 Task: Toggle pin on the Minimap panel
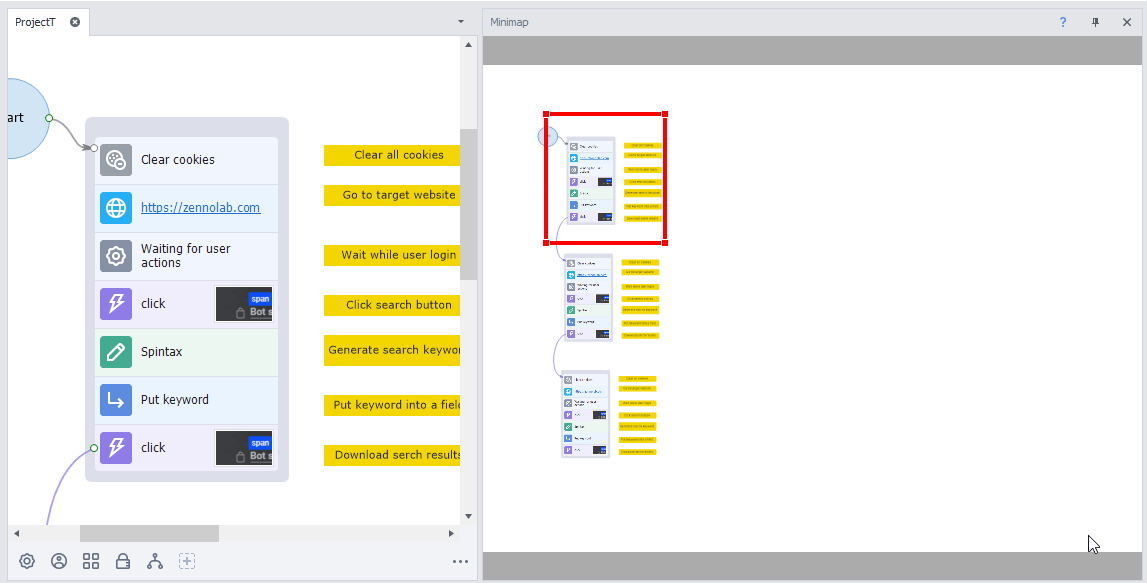click(x=1095, y=22)
